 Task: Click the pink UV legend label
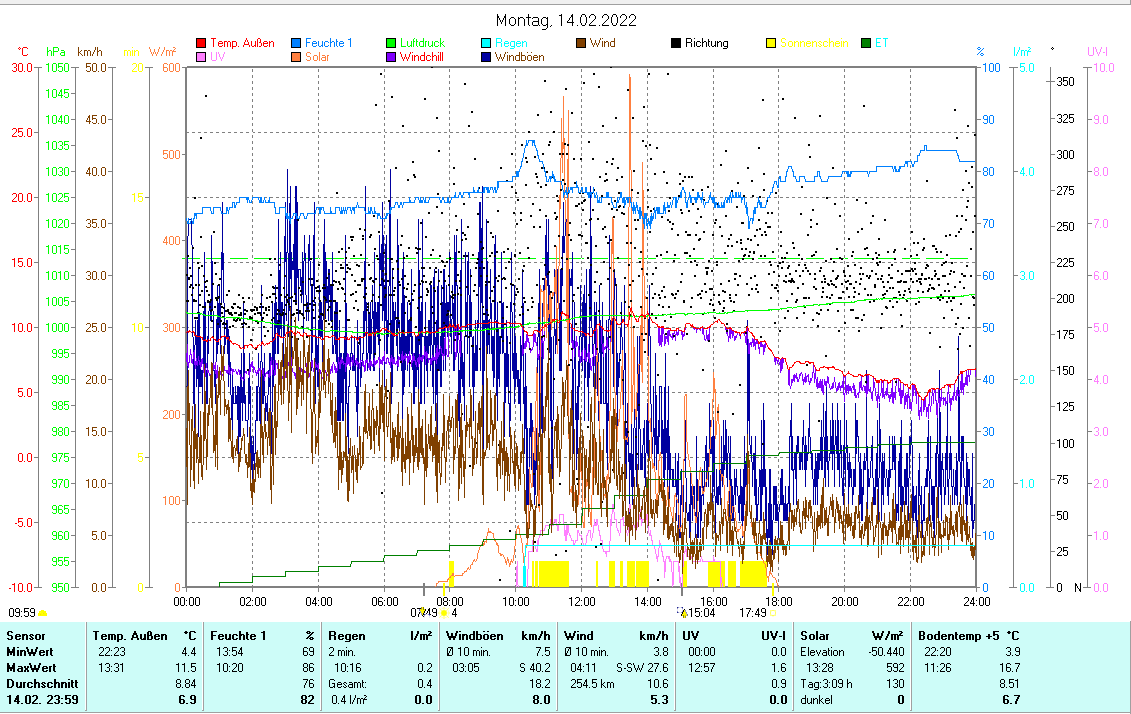[218, 58]
